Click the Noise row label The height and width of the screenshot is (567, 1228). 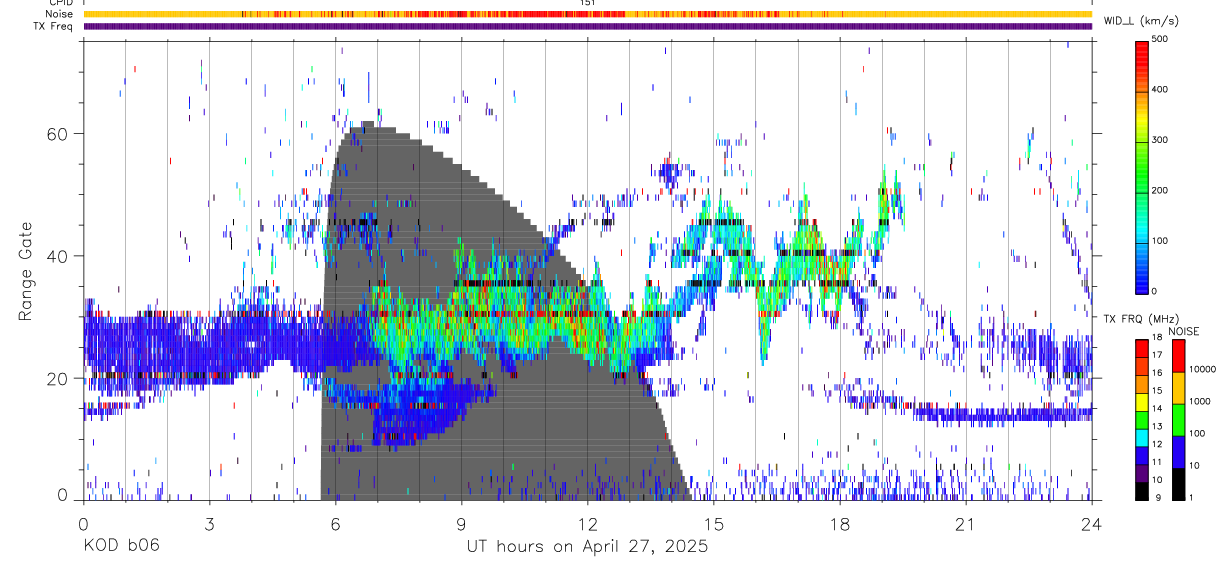pos(61,14)
